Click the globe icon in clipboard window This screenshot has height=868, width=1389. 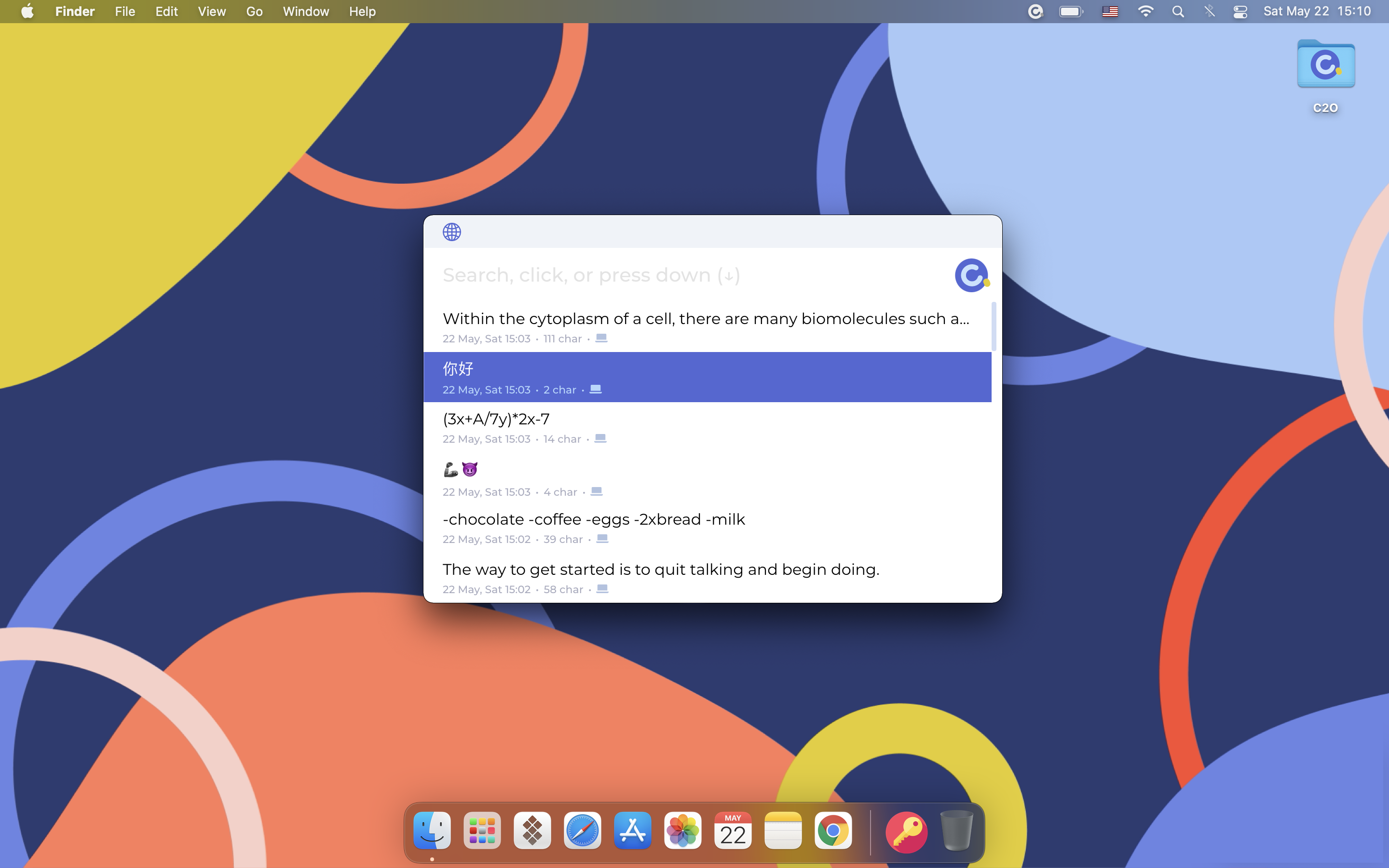[x=452, y=232]
